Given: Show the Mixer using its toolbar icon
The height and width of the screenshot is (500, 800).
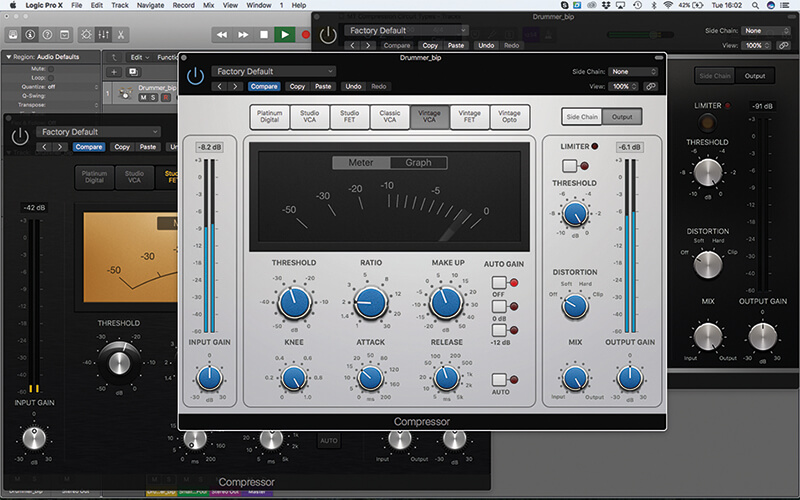Looking at the screenshot, I should tap(104, 35).
